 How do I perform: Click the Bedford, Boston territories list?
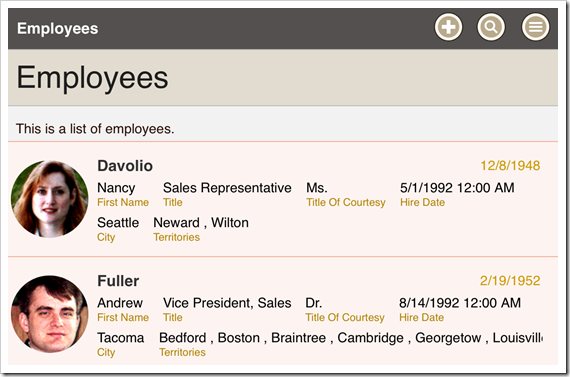[351, 338]
